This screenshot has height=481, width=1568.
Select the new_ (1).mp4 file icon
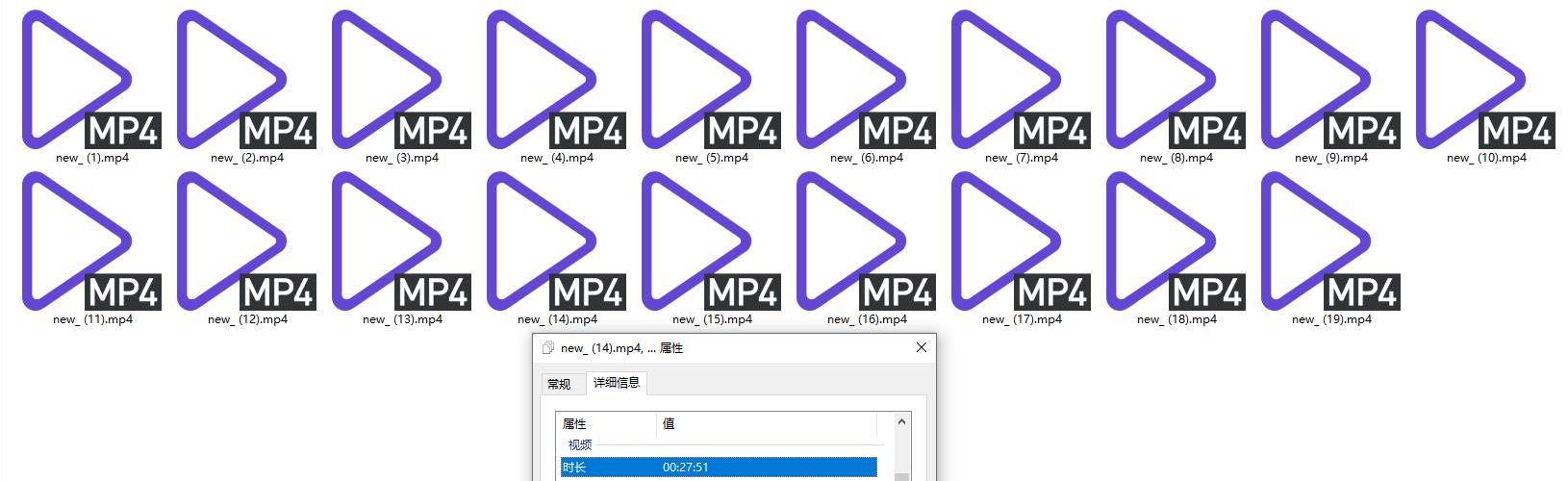[91, 81]
